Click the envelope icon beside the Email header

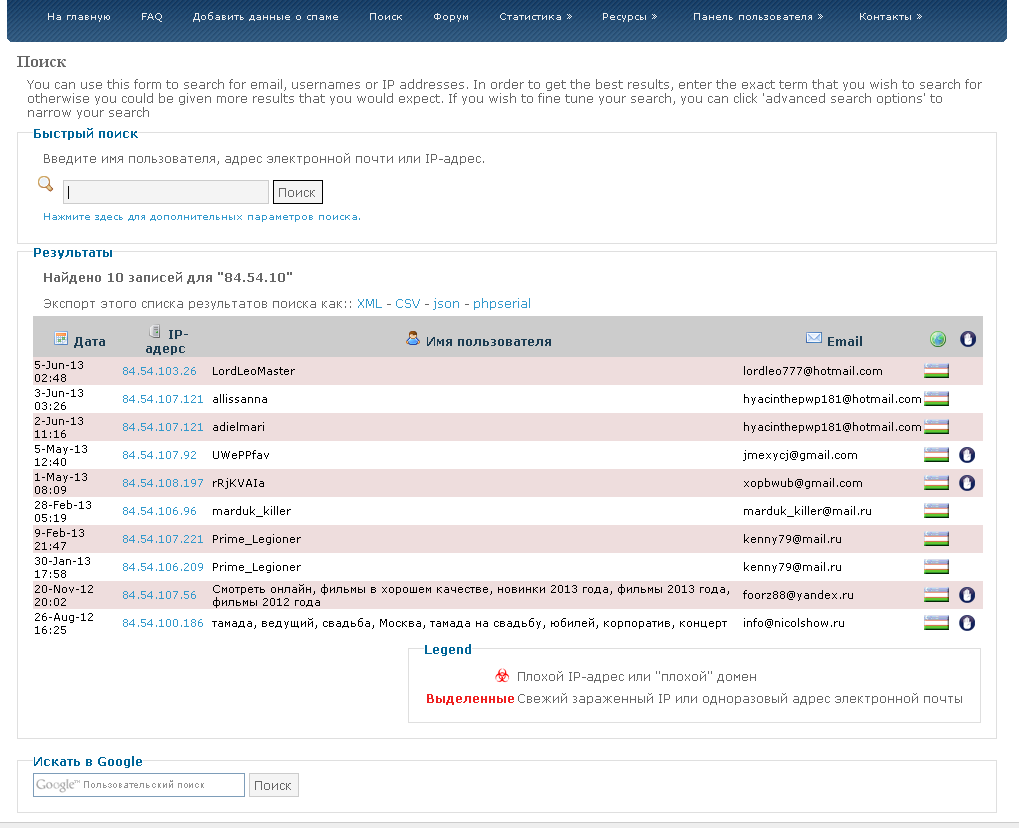point(814,338)
